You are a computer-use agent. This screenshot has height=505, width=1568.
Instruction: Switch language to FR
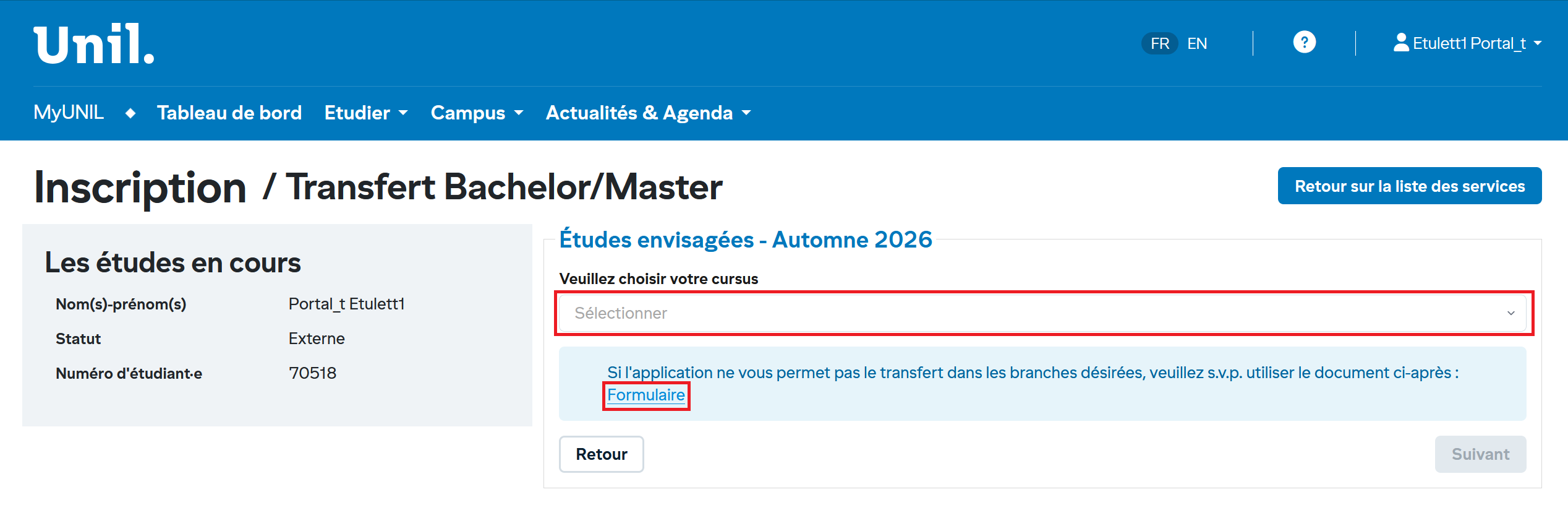[1159, 43]
